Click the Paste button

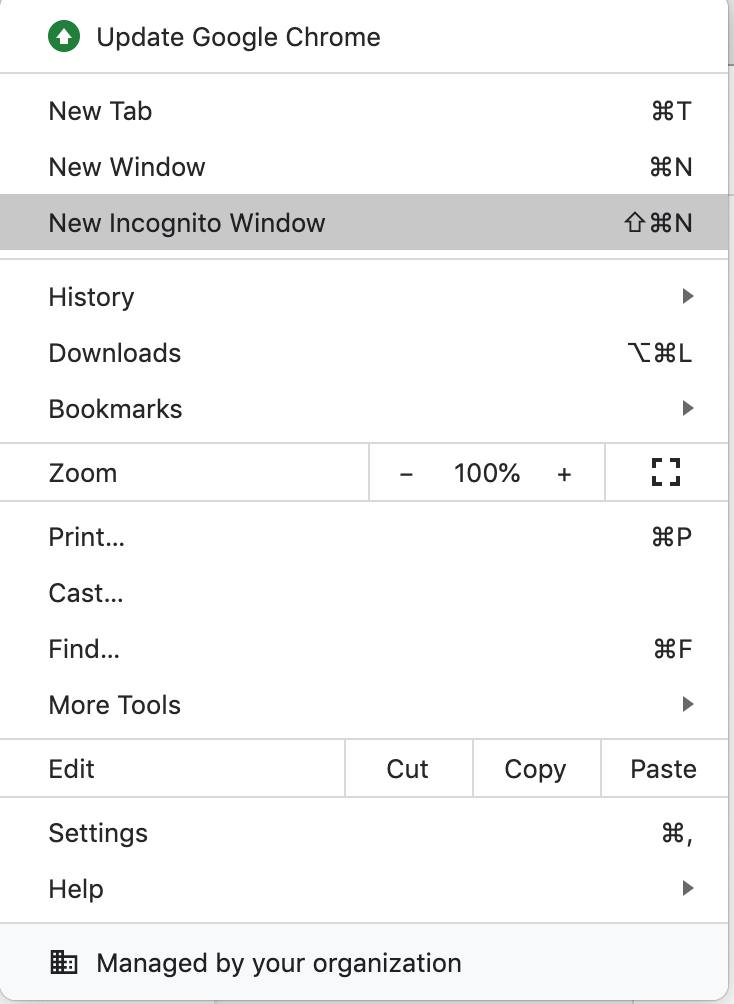664,769
